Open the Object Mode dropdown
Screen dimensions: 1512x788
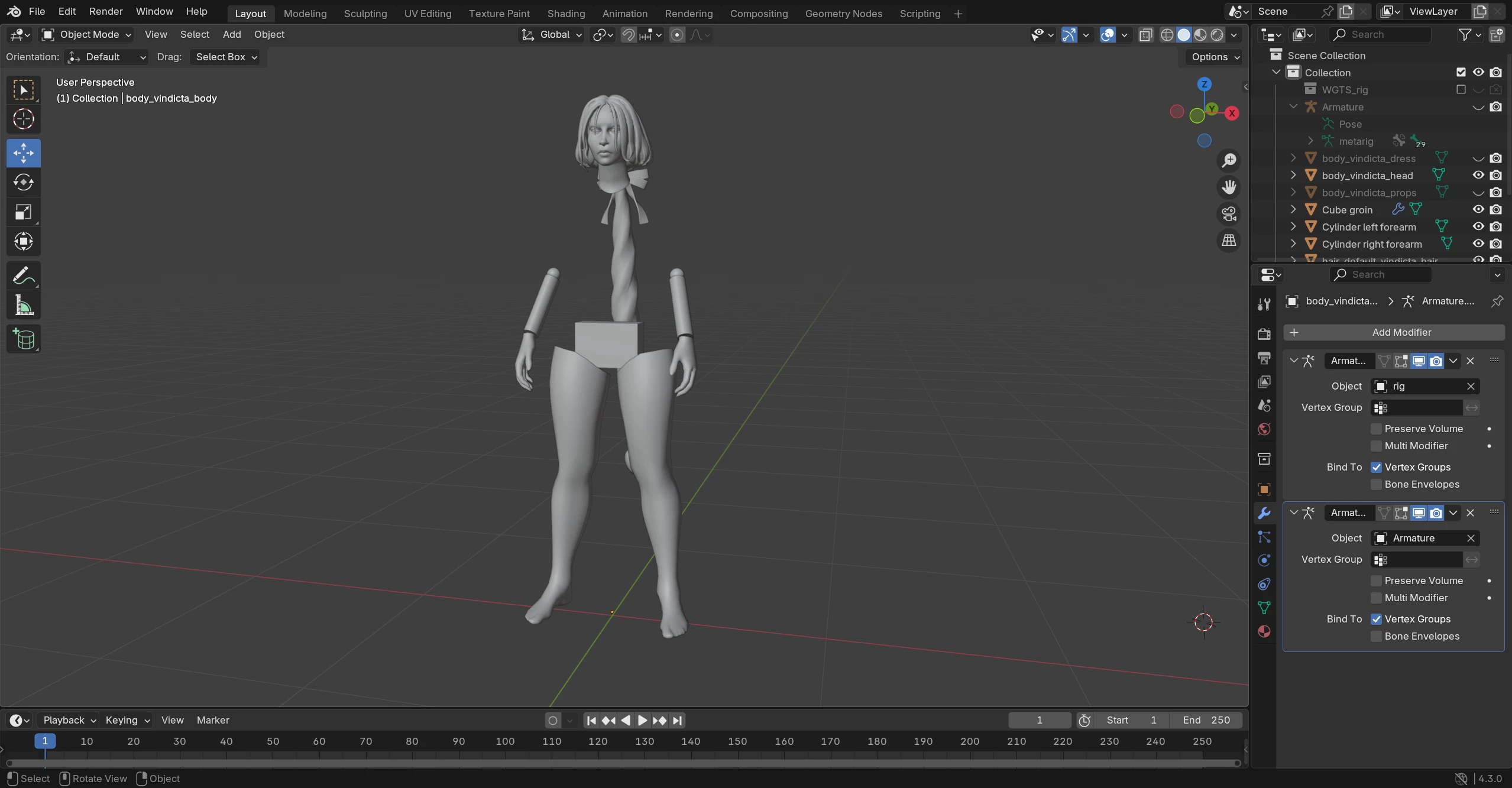click(87, 34)
